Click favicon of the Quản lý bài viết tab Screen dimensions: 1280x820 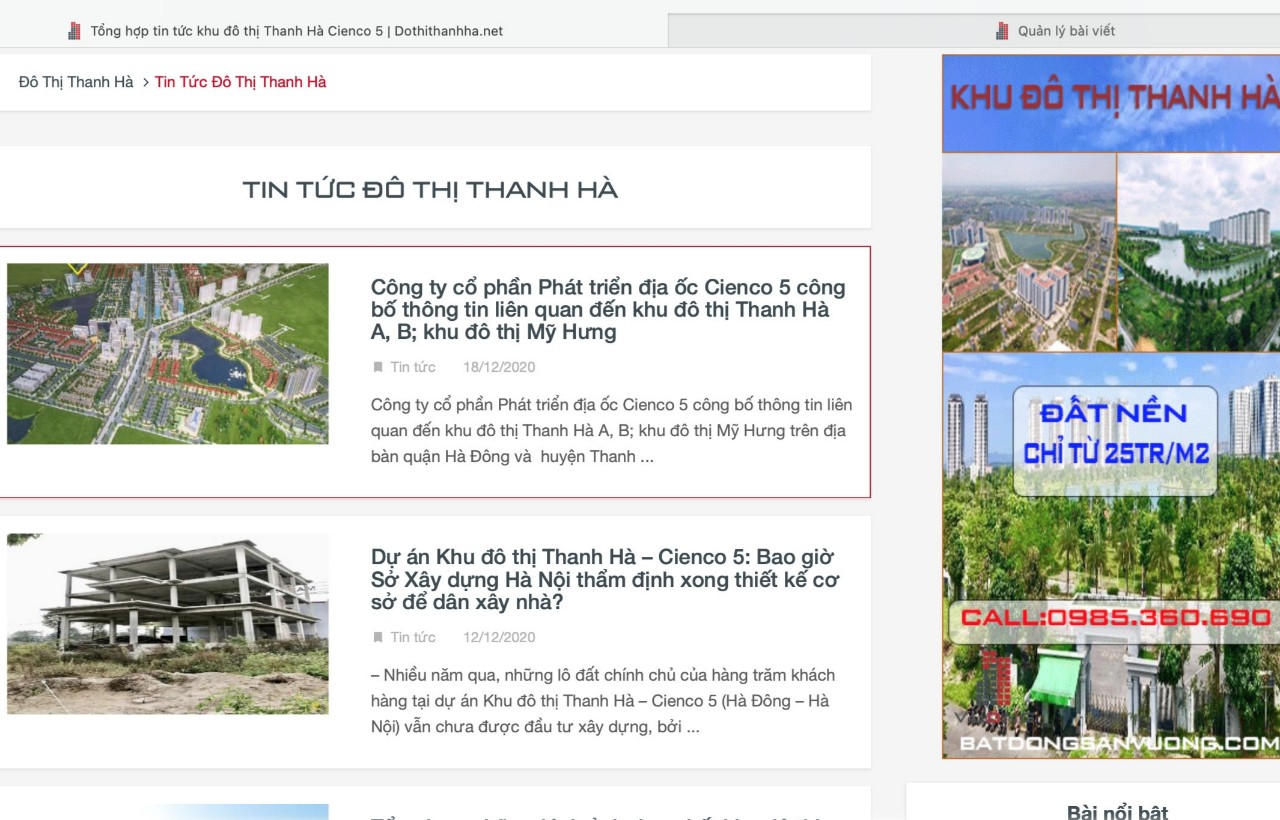1002,31
